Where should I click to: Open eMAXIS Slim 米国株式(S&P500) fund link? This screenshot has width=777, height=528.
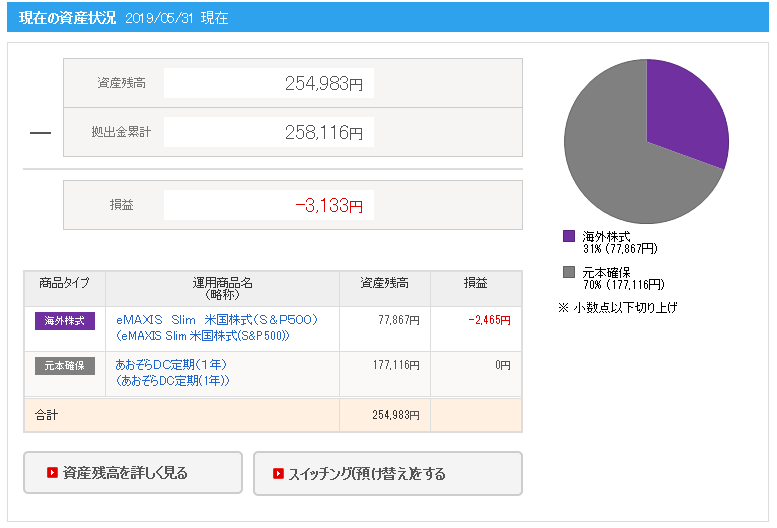[x=217, y=327]
